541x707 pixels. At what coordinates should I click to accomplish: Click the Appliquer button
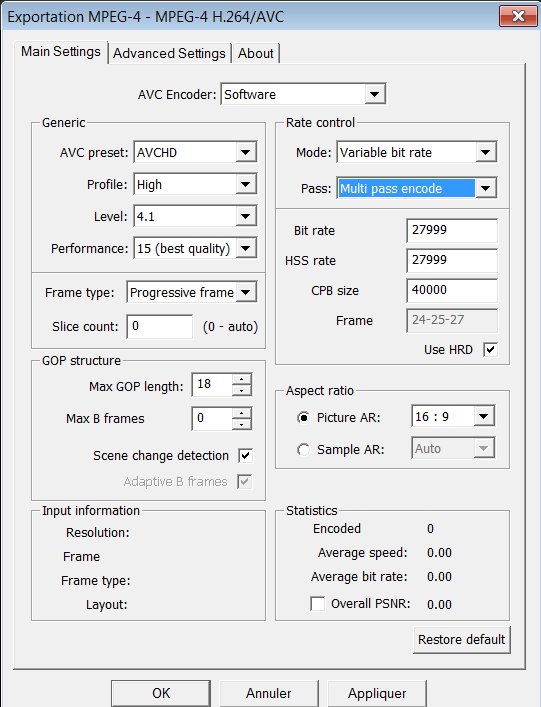pos(377,693)
